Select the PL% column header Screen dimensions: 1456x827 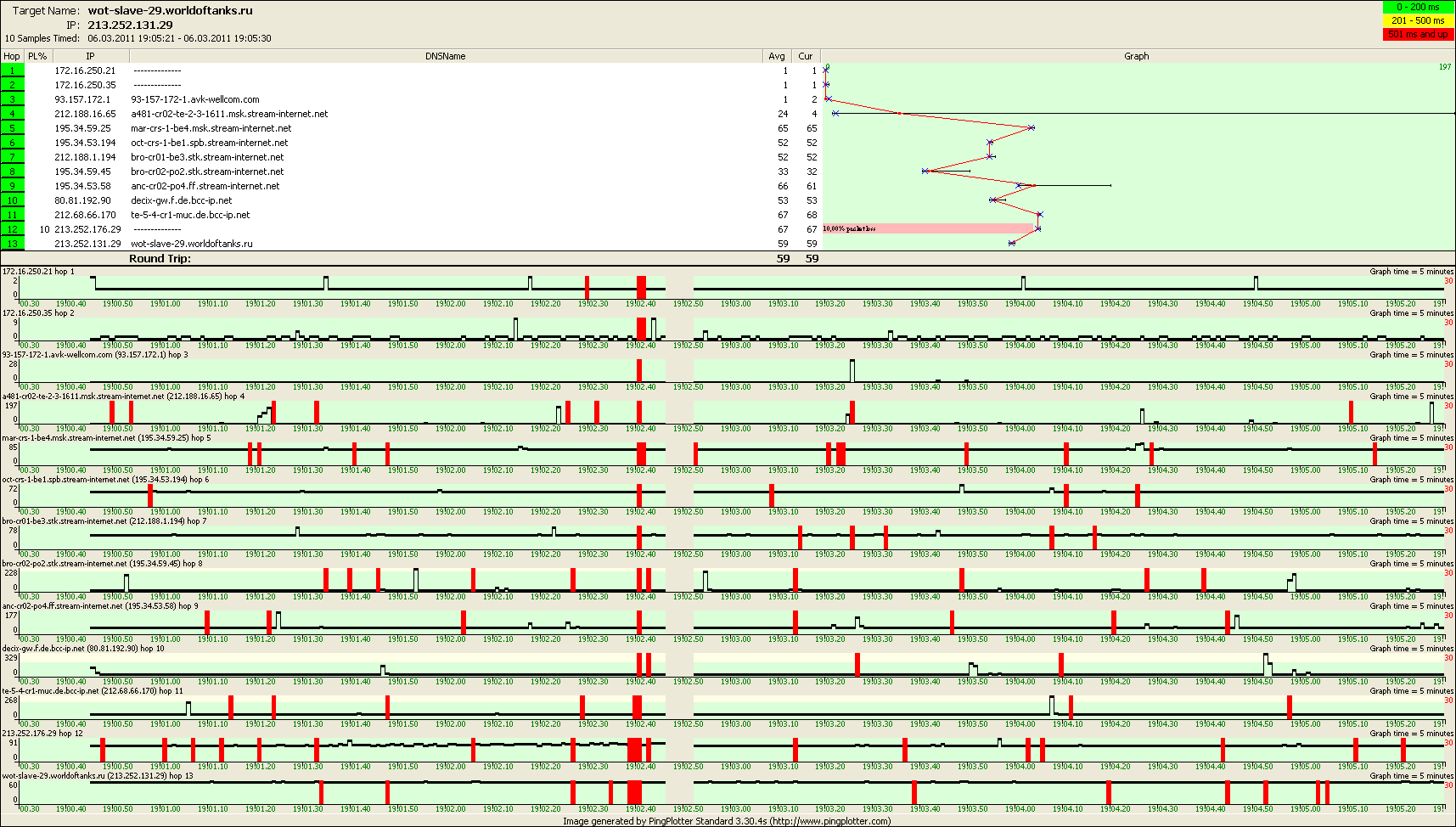click(37, 56)
